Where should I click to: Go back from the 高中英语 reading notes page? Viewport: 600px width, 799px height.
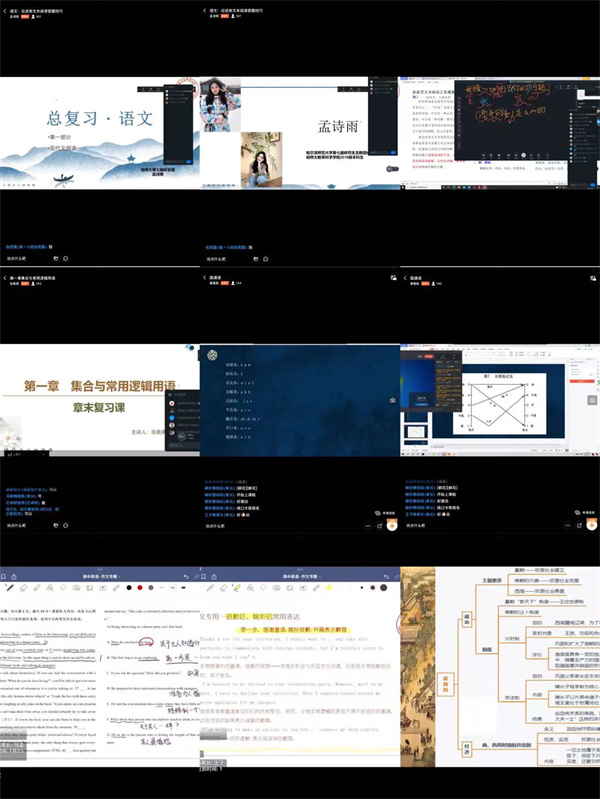pyautogui.click(x=5, y=576)
